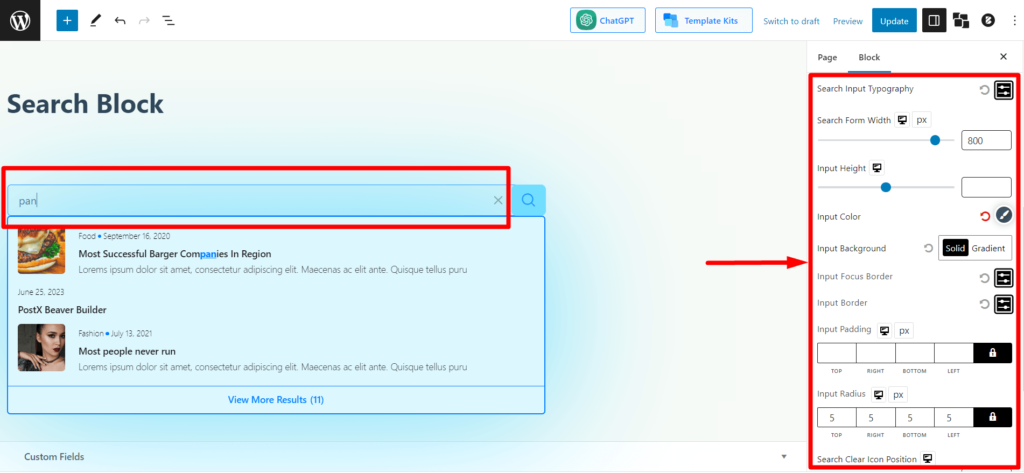Reset the Input Border

click(x=984, y=304)
